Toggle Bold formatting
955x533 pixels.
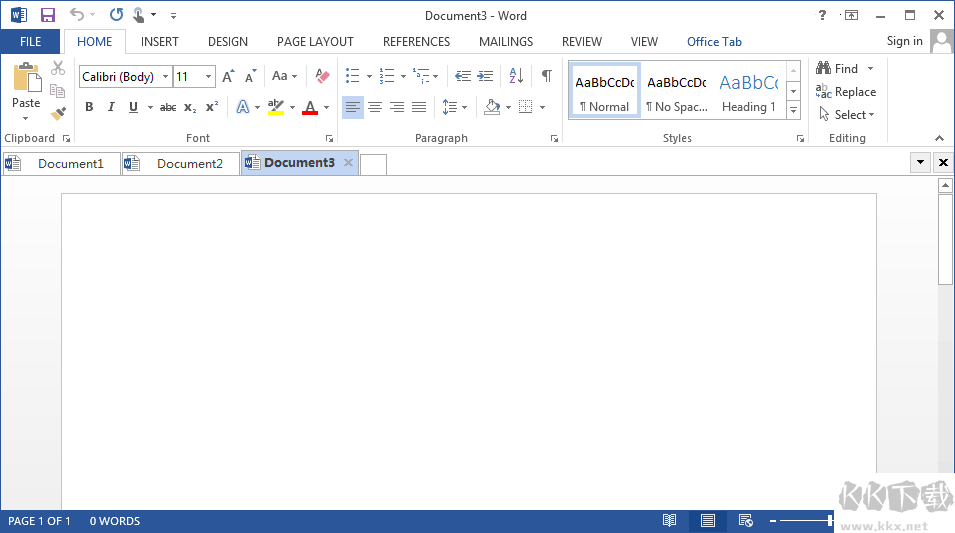tap(89, 107)
